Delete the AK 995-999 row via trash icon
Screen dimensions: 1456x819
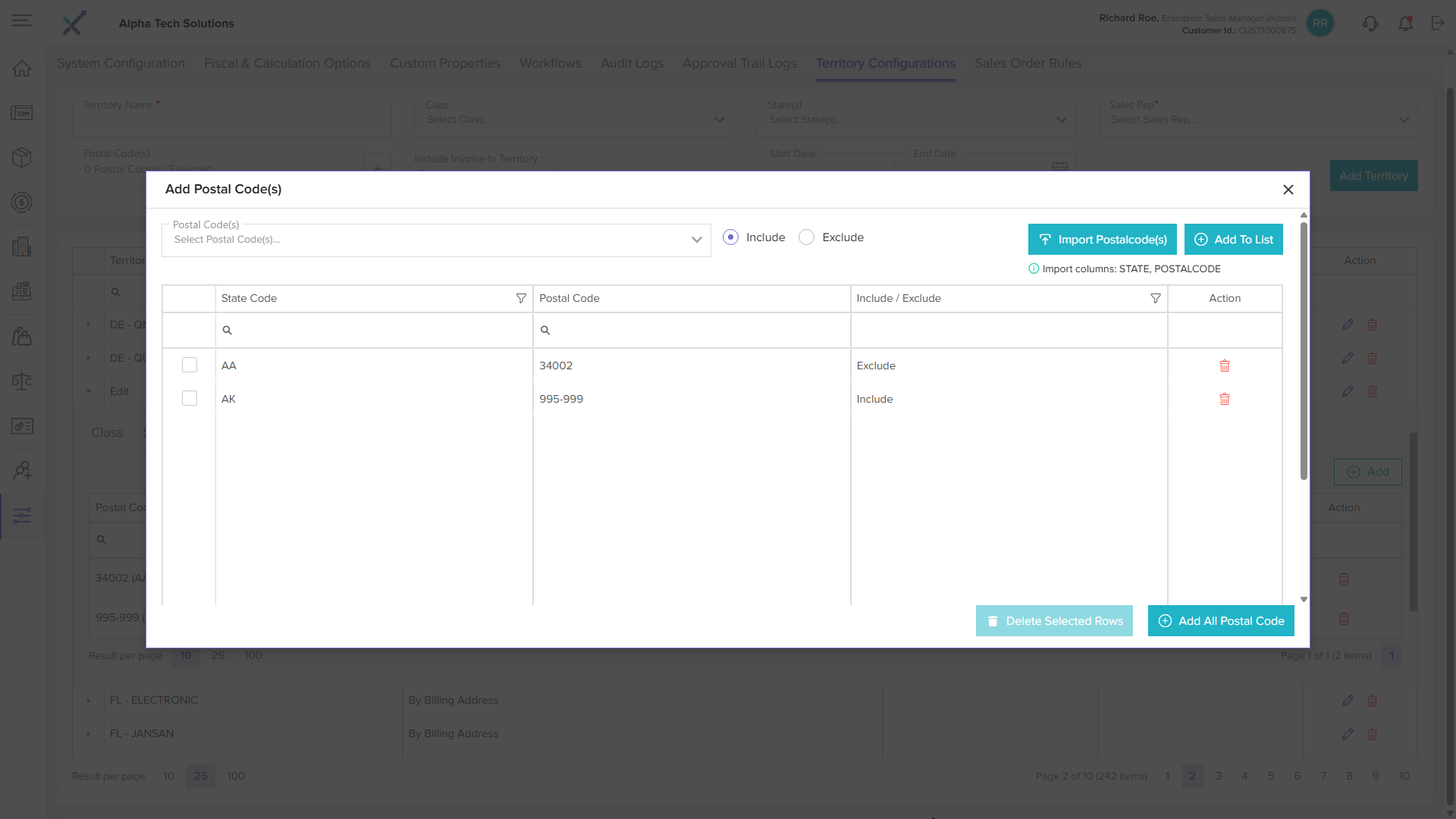[1224, 399]
